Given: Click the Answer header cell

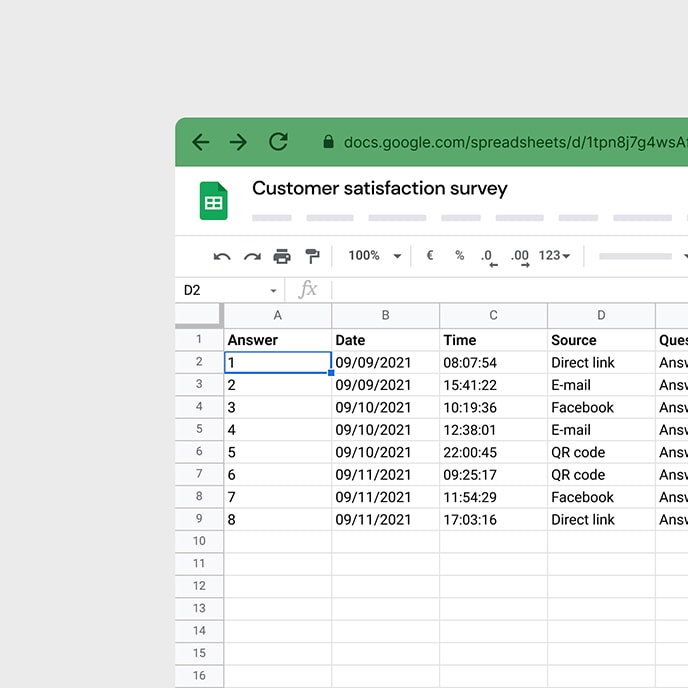Looking at the screenshot, I should point(278,340).
